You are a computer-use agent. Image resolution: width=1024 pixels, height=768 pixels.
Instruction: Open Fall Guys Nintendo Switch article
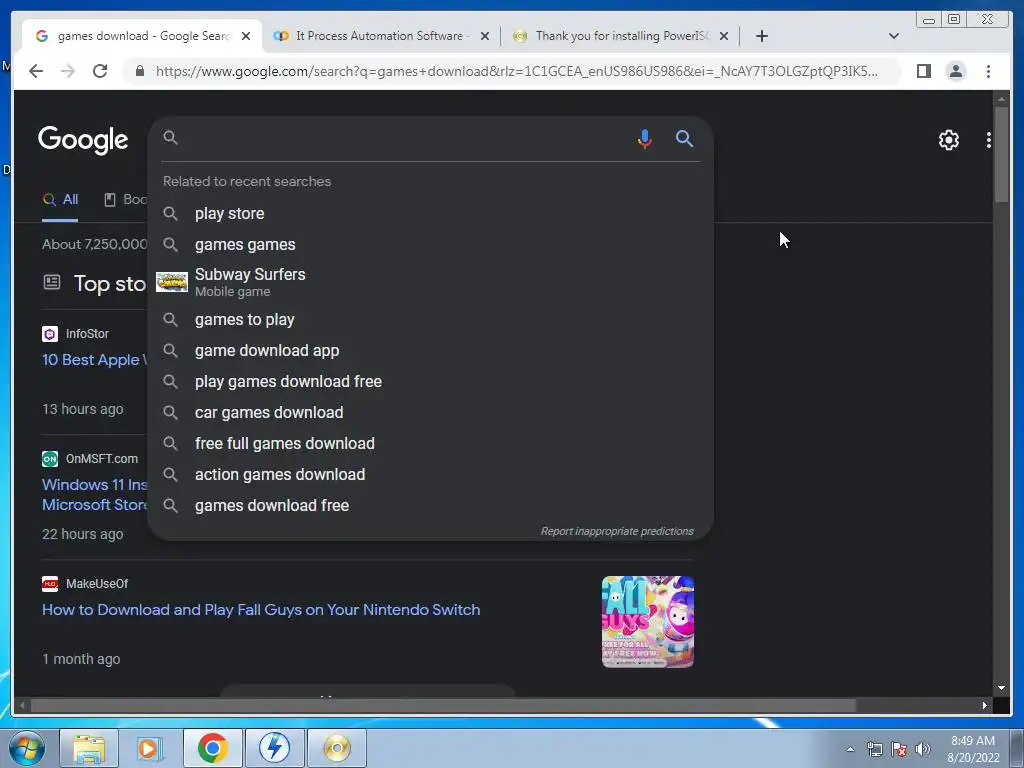click(x=261, y=610)
